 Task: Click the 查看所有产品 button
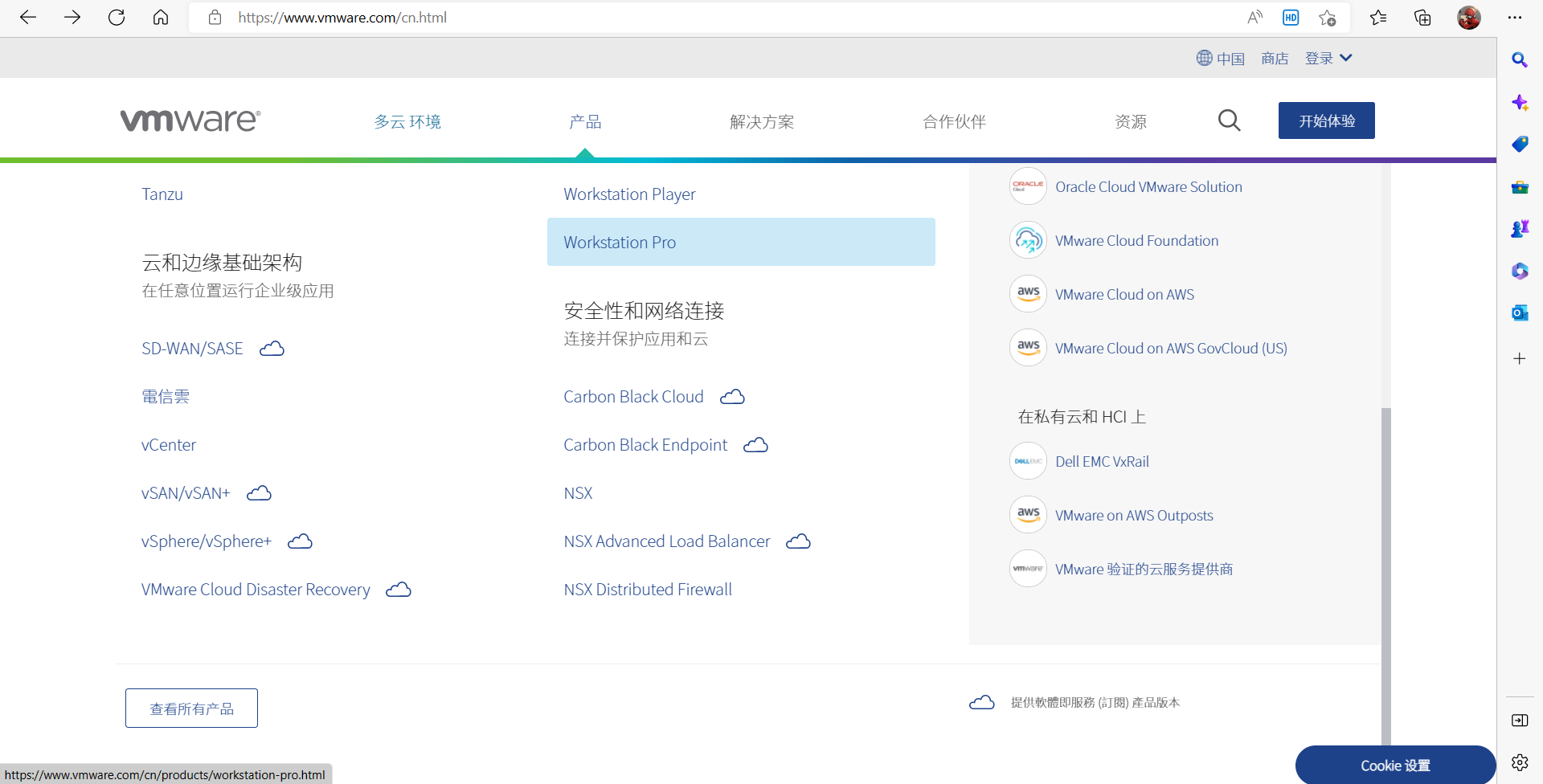coord(191,708)
